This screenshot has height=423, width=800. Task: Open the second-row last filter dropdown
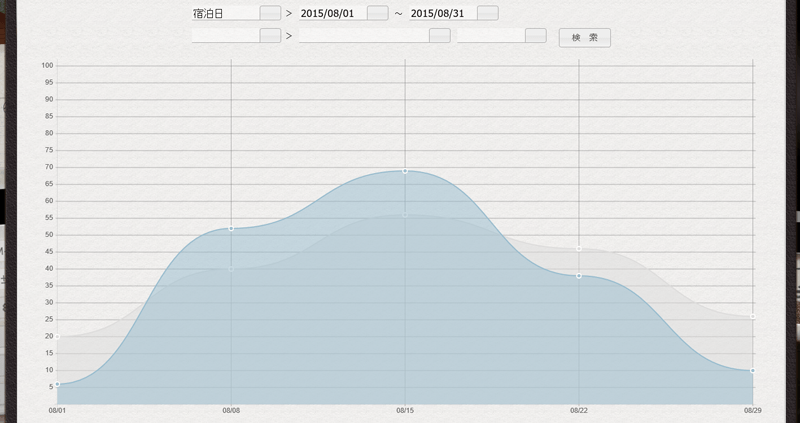pyautogui.click(x=535, y=36)
